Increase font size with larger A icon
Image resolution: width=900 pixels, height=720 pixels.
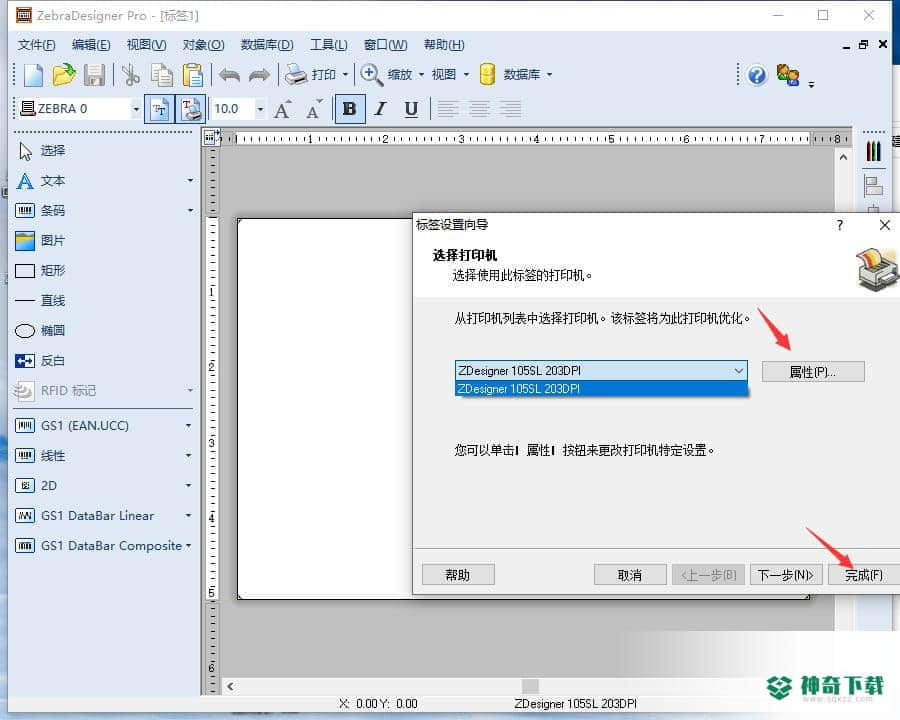[282, 109]
